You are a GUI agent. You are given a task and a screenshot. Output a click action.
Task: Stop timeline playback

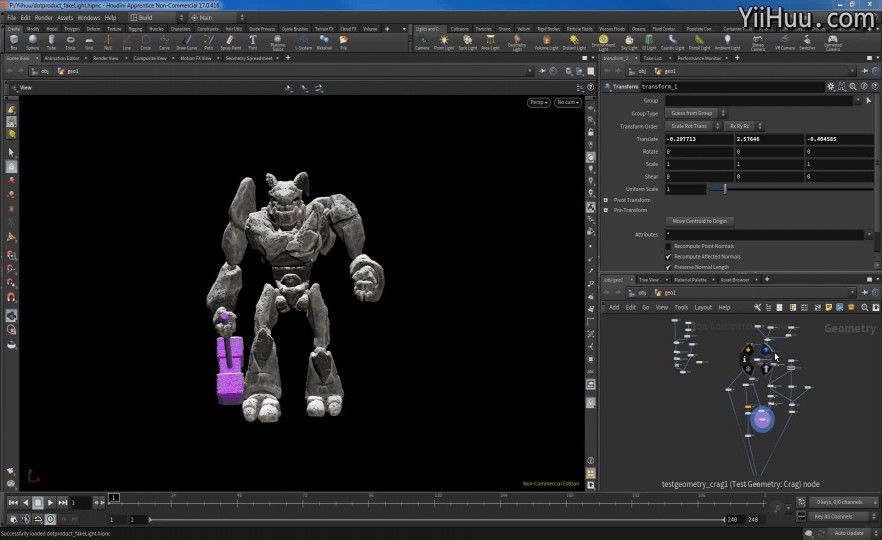coord(38,502)
